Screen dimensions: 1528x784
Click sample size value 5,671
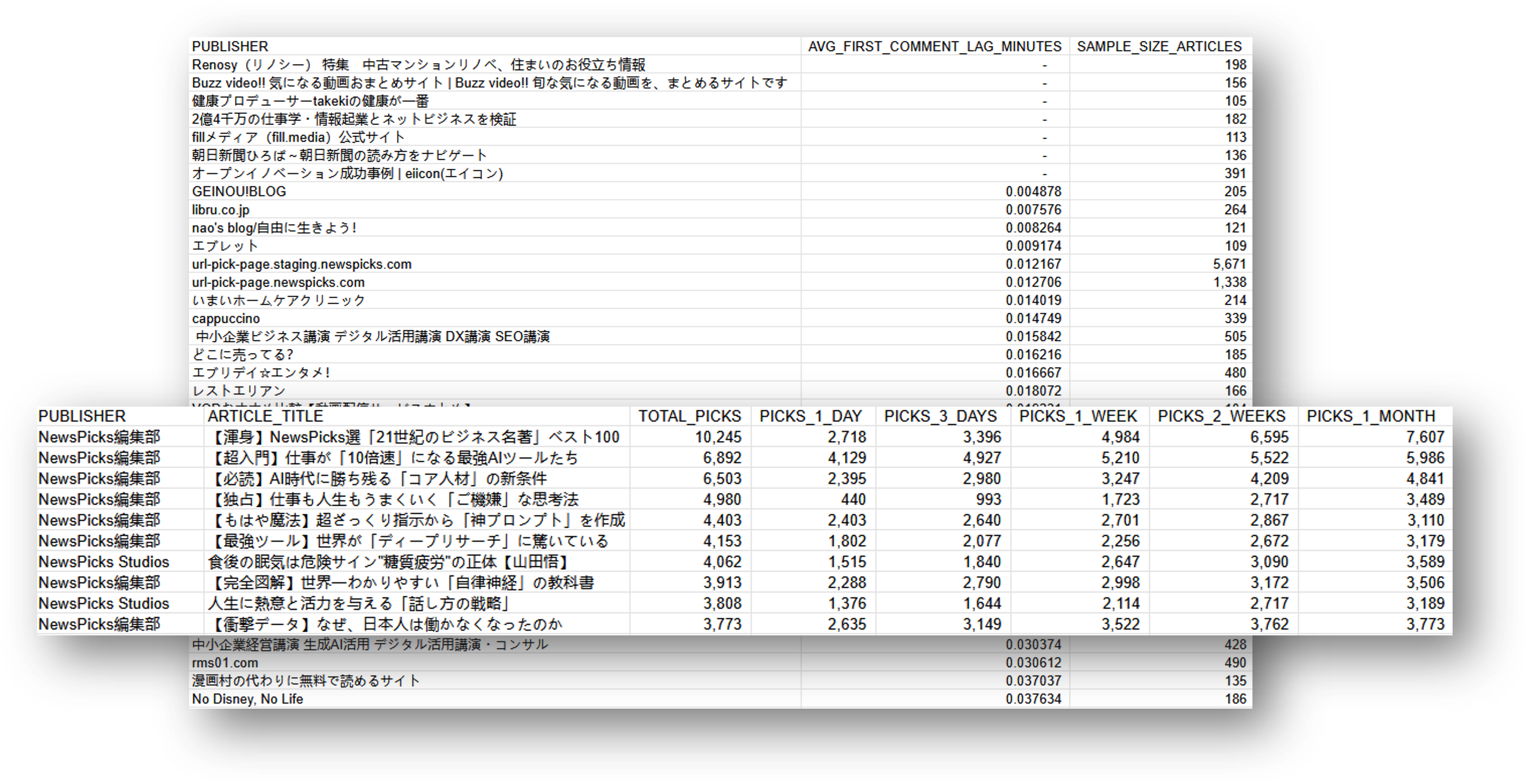[x=1229, y=264]
